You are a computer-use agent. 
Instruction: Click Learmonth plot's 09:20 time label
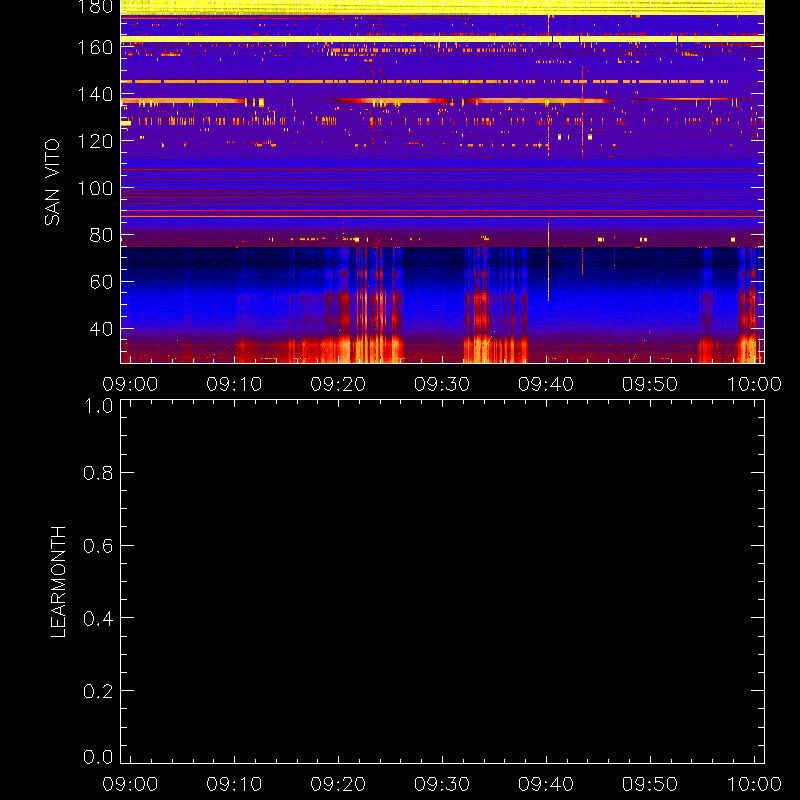pyautogui.click(x=338, y=784)
